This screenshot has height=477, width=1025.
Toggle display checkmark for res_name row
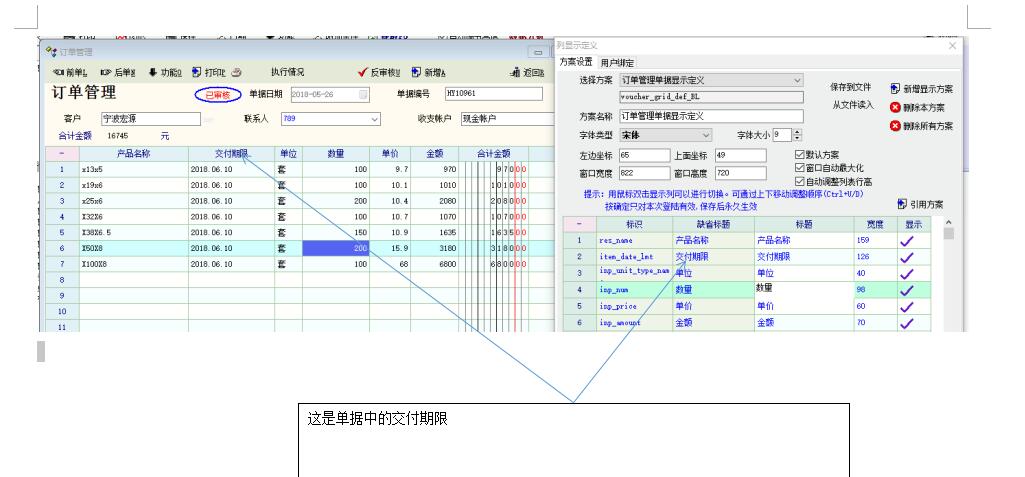(x=907, y=241)
